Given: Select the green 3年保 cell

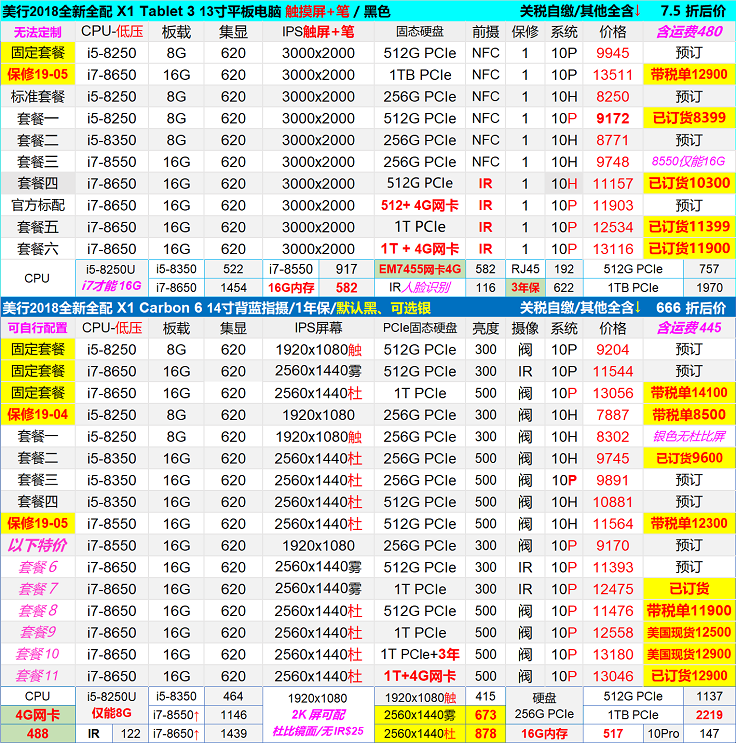Looking at the screenshot, I should click(525, 288).
